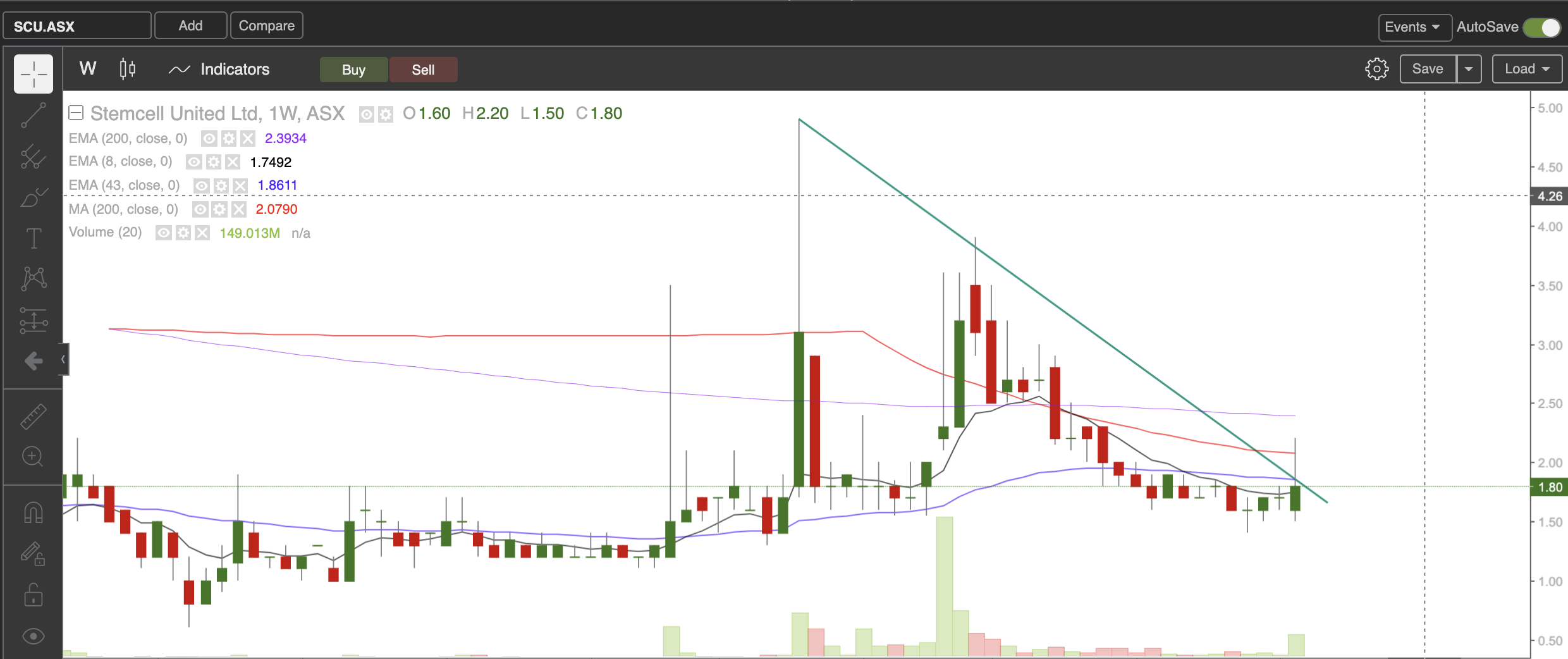
Task: Toggle magnet mode icon
Action: (34, 512)
